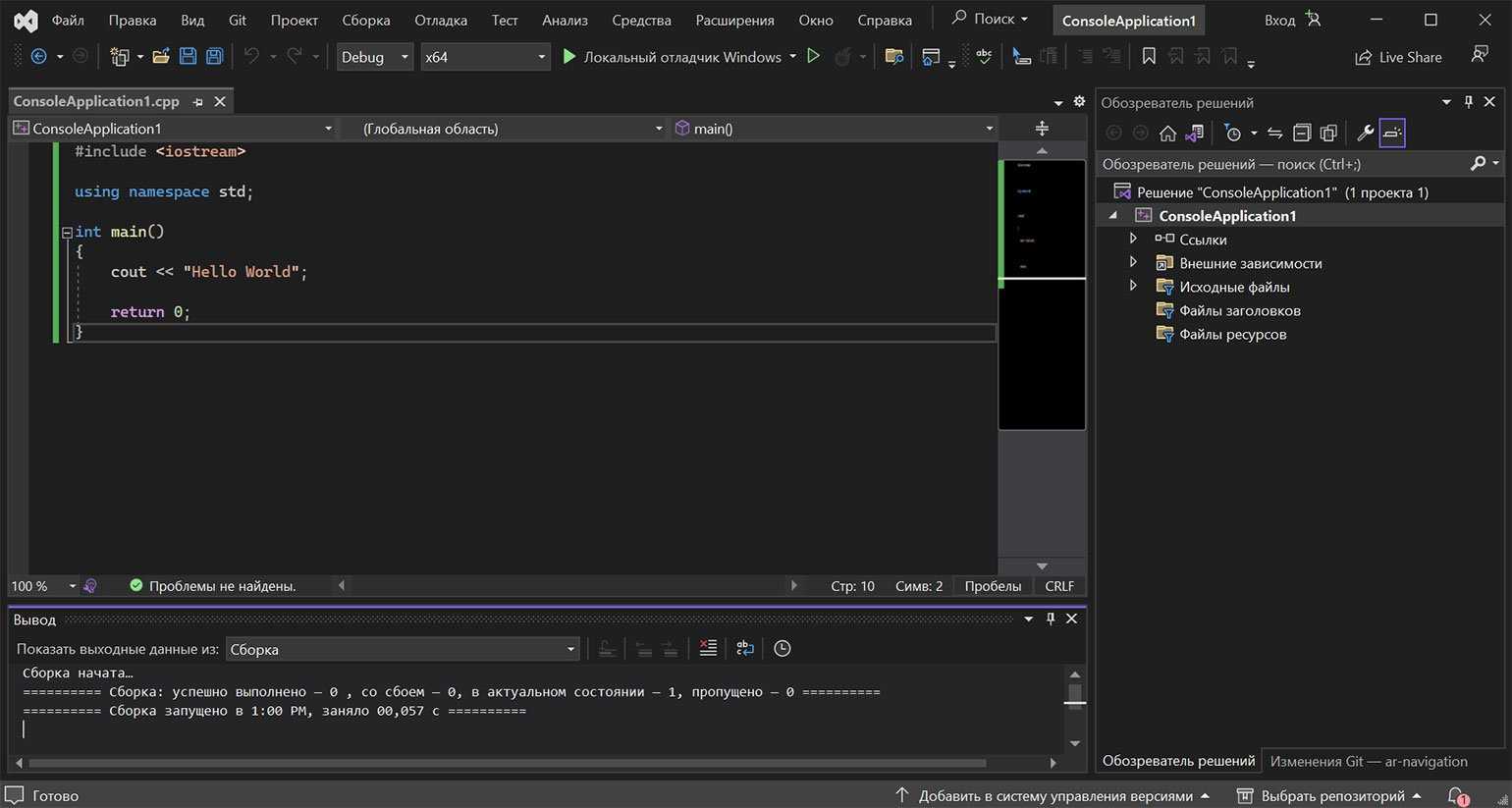The height and width of the screenshot is (808, 1512).
Task: Click the Save All toolbar icon
Action: click(x=214, y=57)
